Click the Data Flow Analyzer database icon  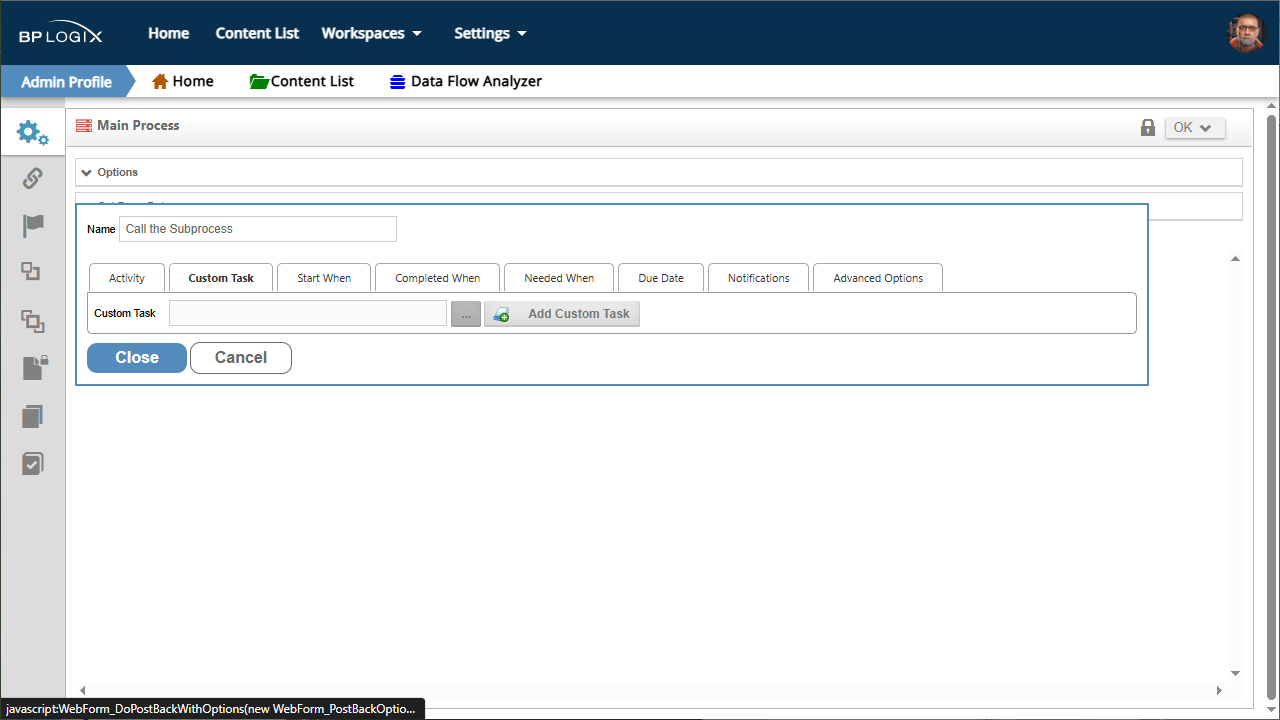[398, 82]
